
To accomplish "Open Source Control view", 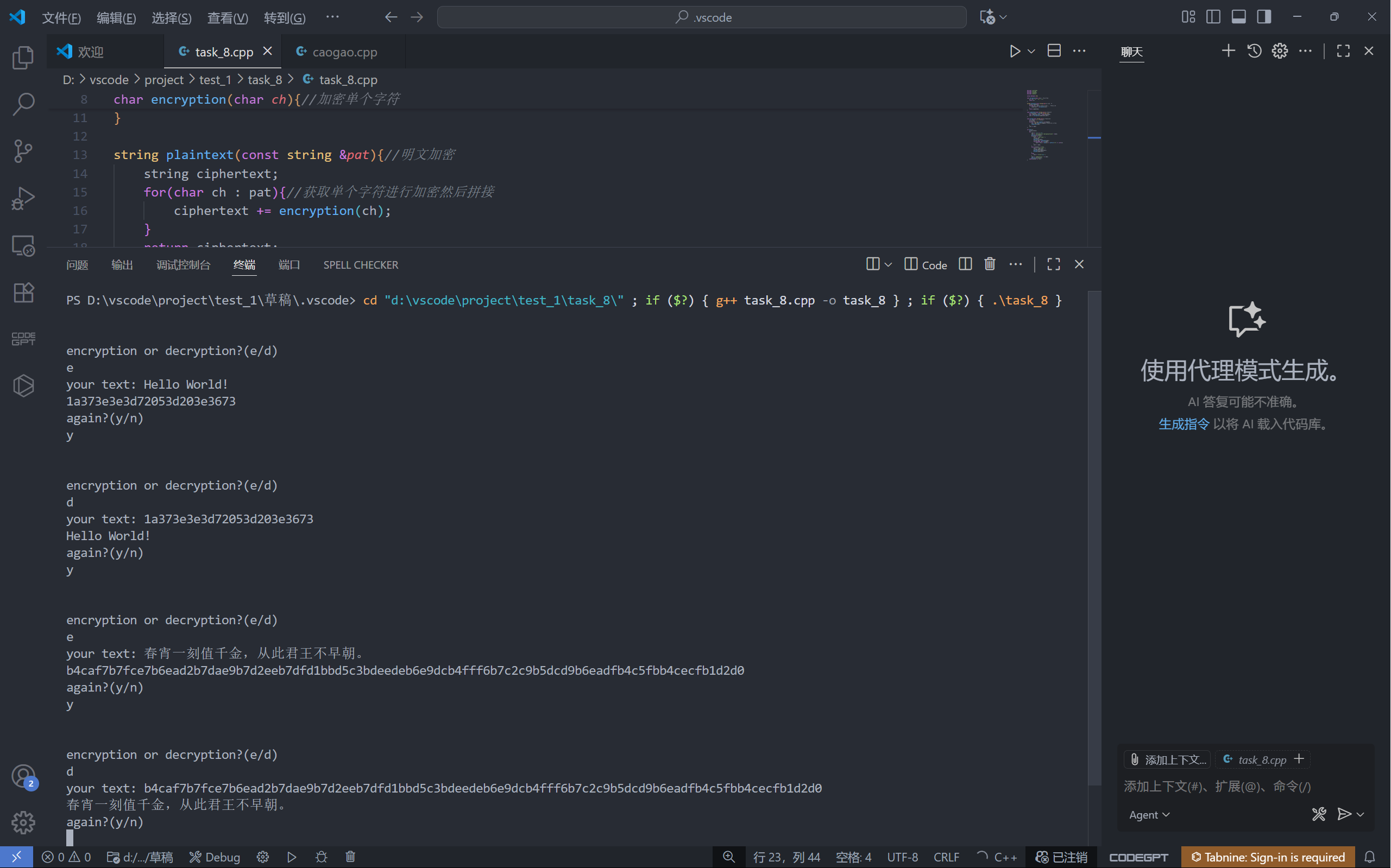I will [x=23, y=151].
